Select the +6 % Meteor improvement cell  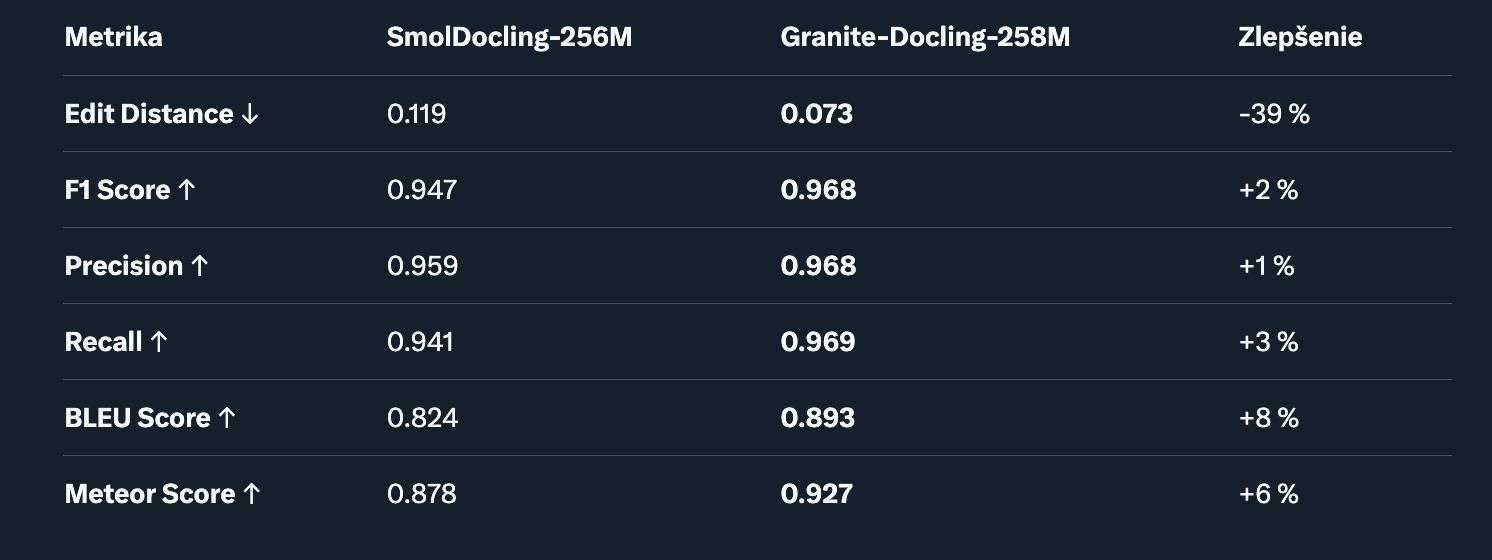tap(1268, 494)
